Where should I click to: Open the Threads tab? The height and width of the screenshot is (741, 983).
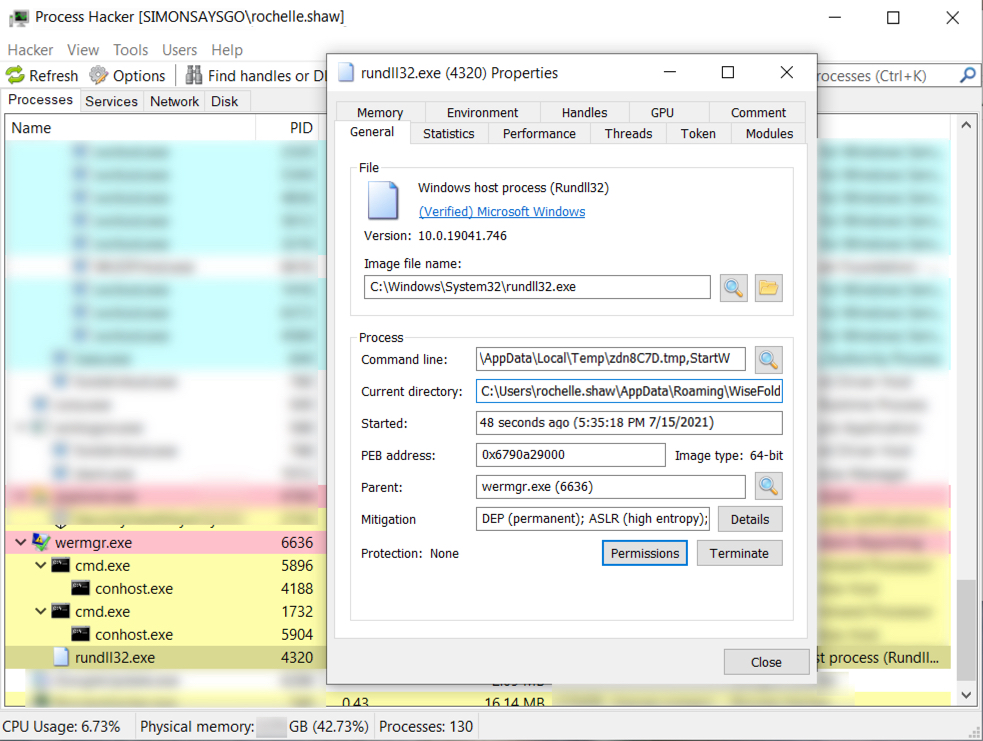(x=628, y=134)
